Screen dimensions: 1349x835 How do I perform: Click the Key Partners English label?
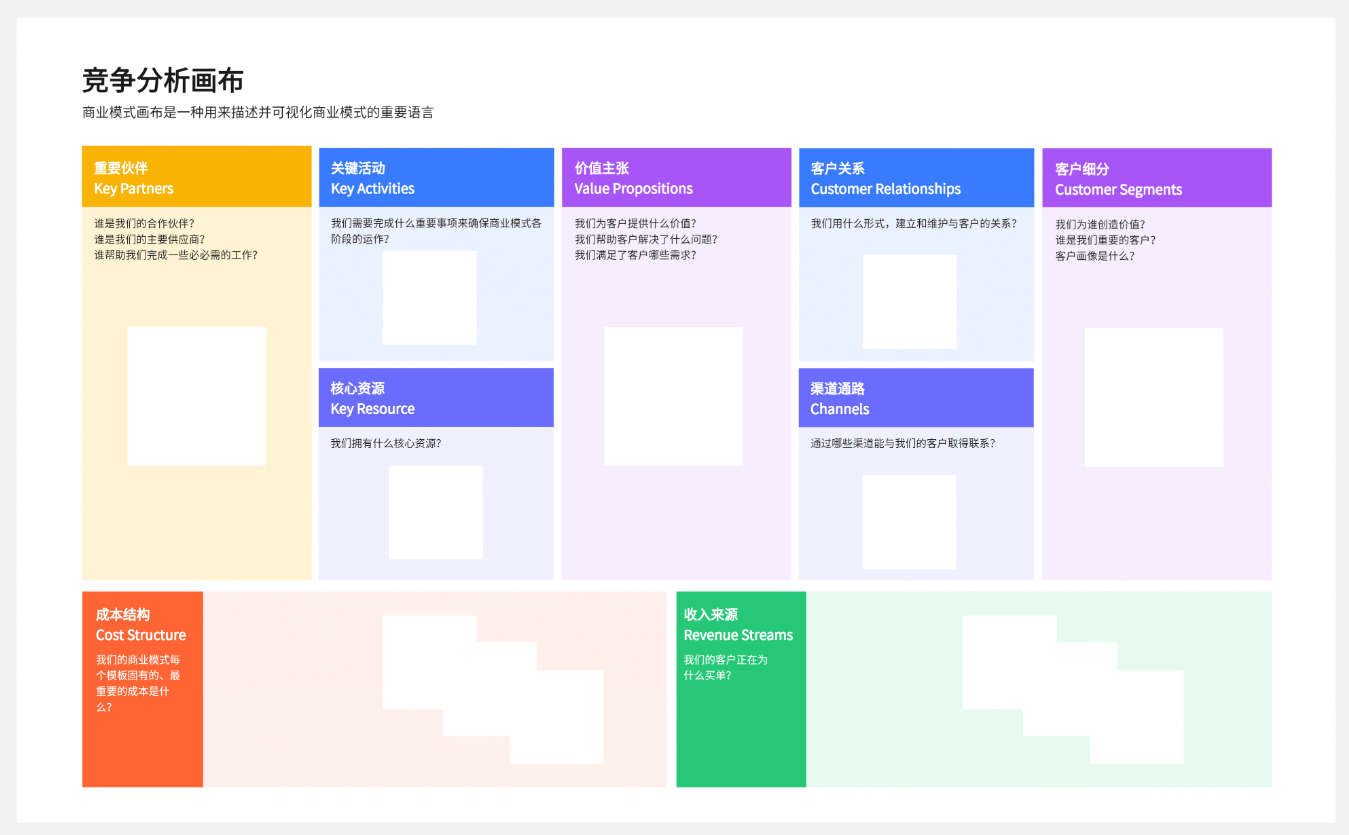(x=134, y=189)
